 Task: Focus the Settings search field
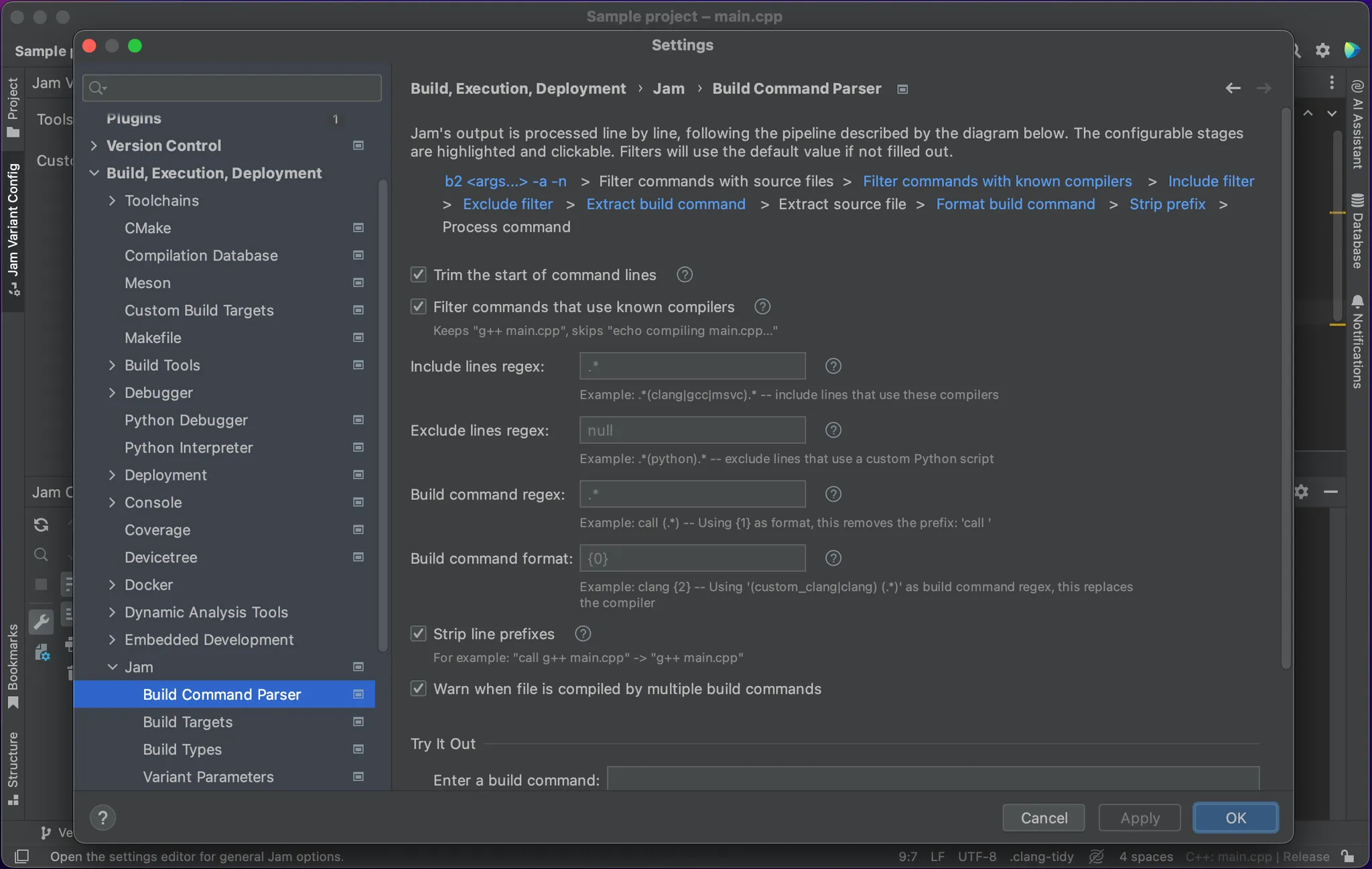(232, 88)
